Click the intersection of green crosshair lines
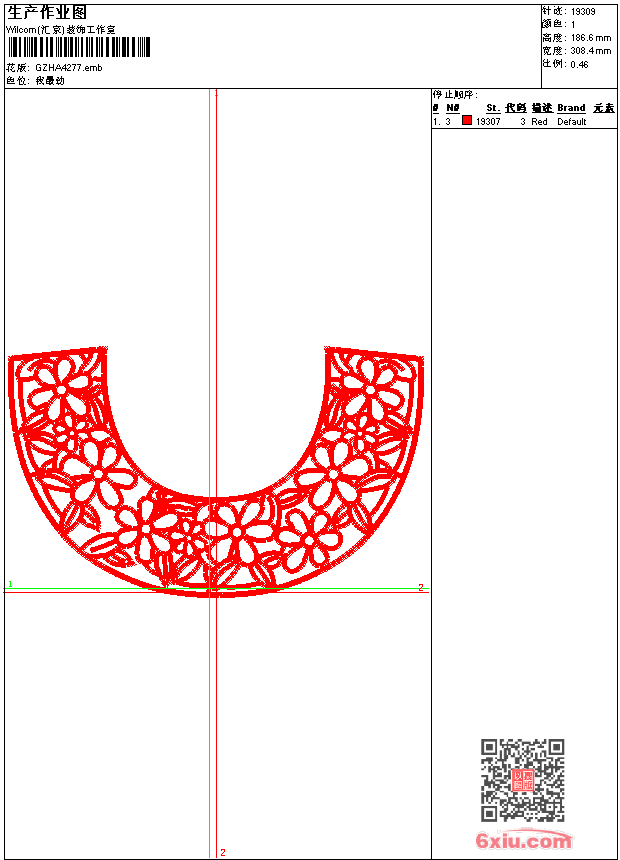The height and width of the screenshot is (860, 620). click(x=210, y=589)
